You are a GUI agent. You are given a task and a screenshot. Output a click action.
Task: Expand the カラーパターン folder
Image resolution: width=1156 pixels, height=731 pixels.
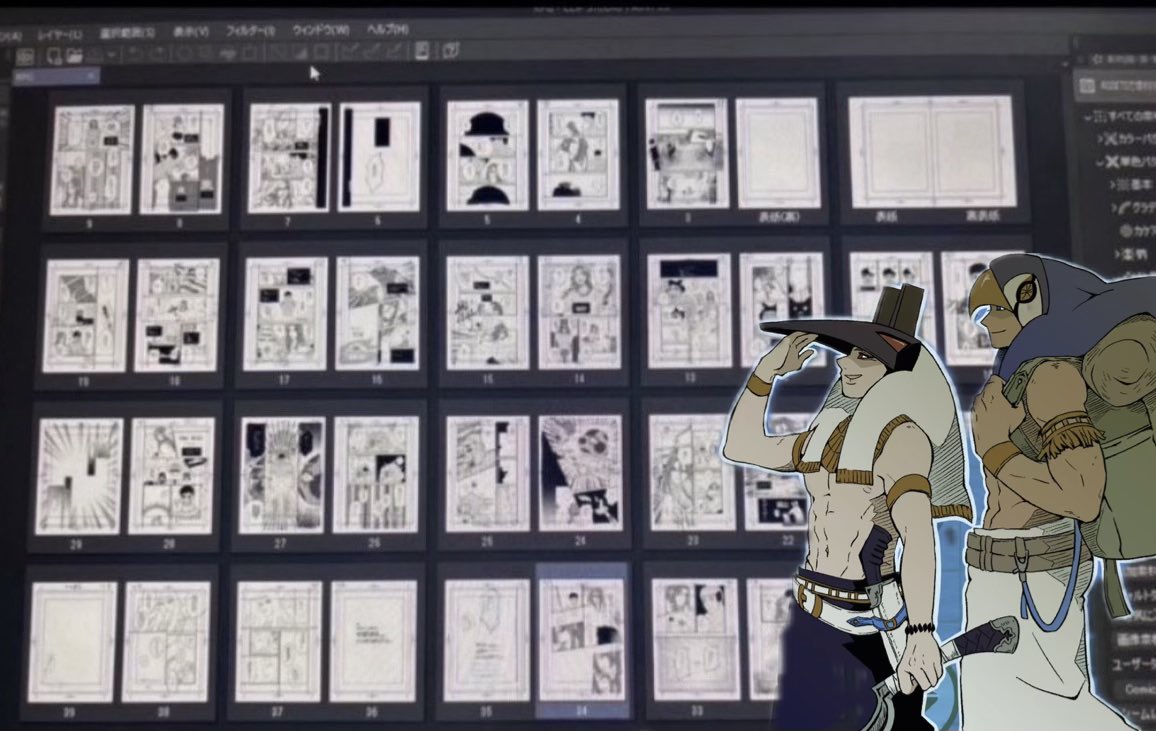click(x=1101, y=138)
